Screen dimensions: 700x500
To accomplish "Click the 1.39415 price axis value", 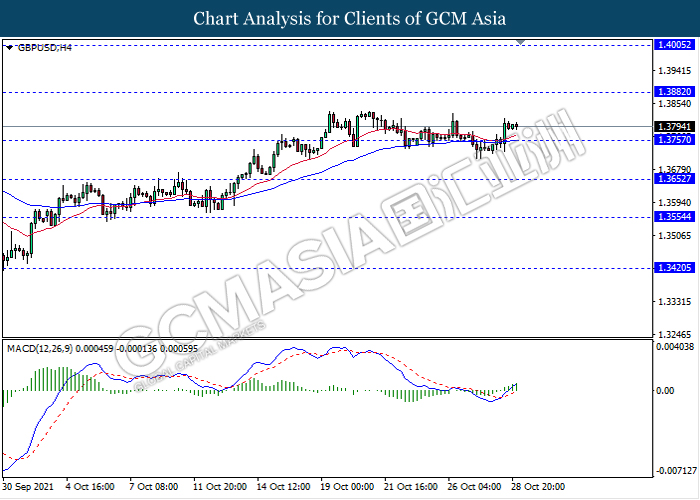I will click(675, 71).
